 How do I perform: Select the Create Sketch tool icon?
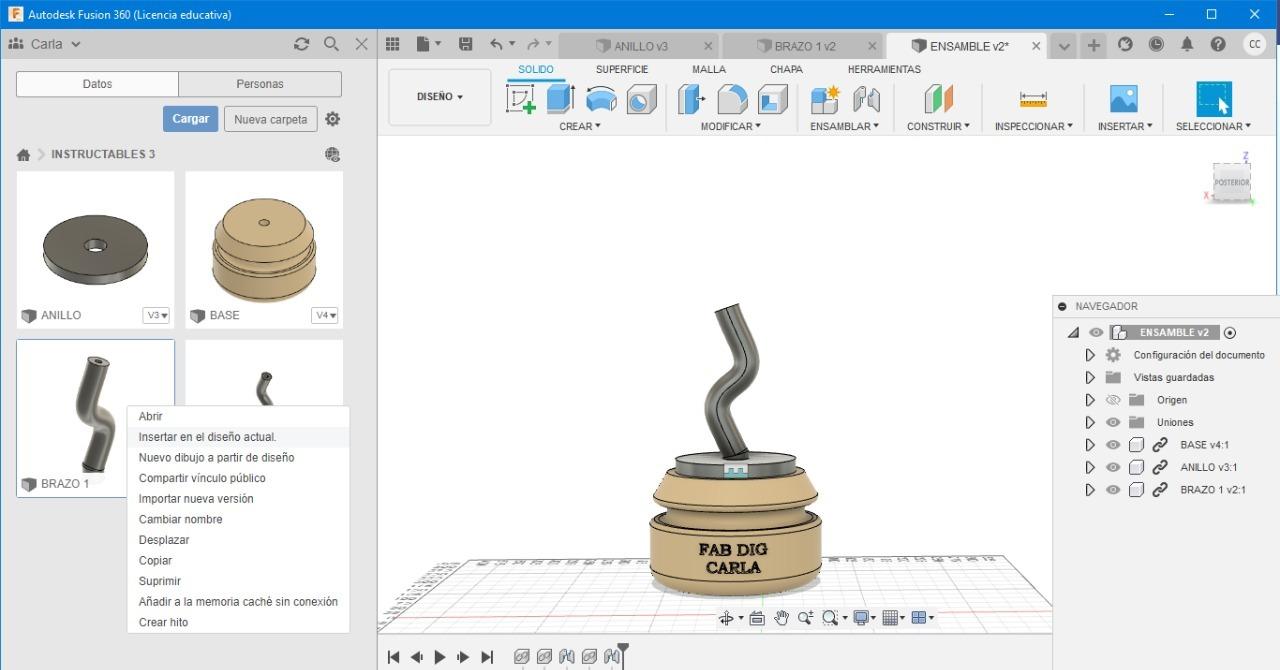[x=521, y=99]
